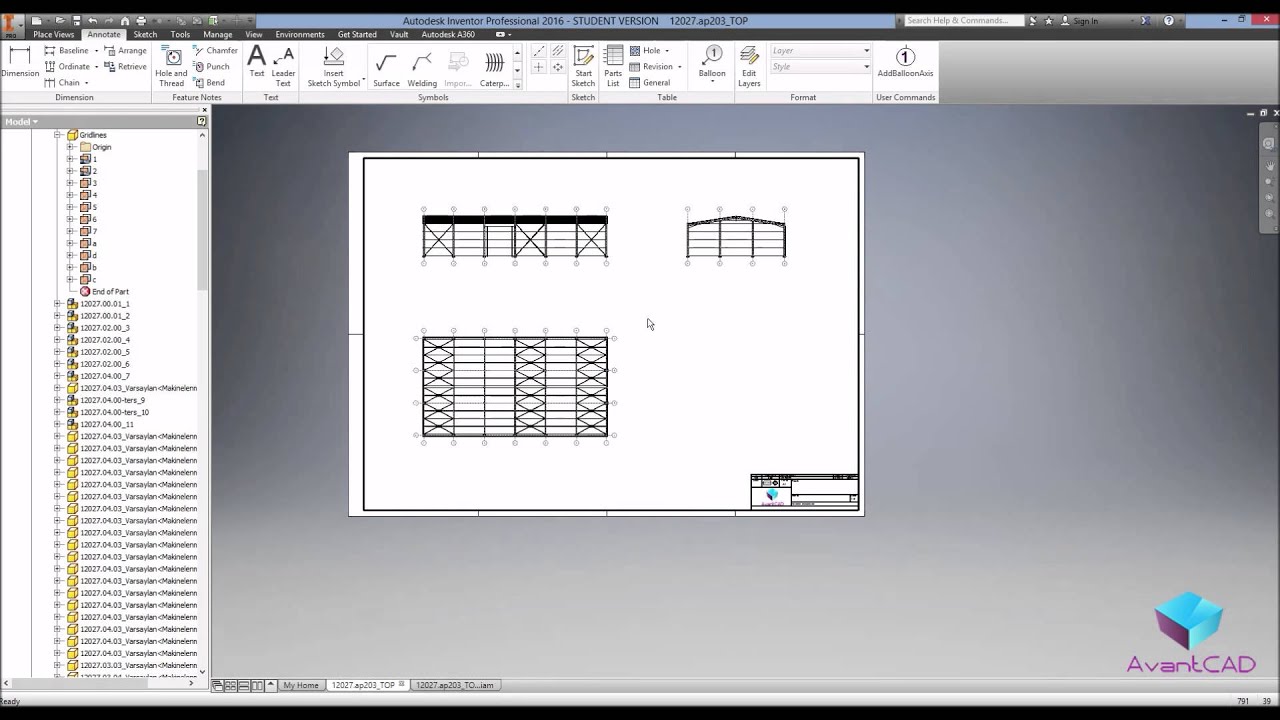Click Print icon in quick access toolbar
The image size is (1280, 720).
point(140,20)
